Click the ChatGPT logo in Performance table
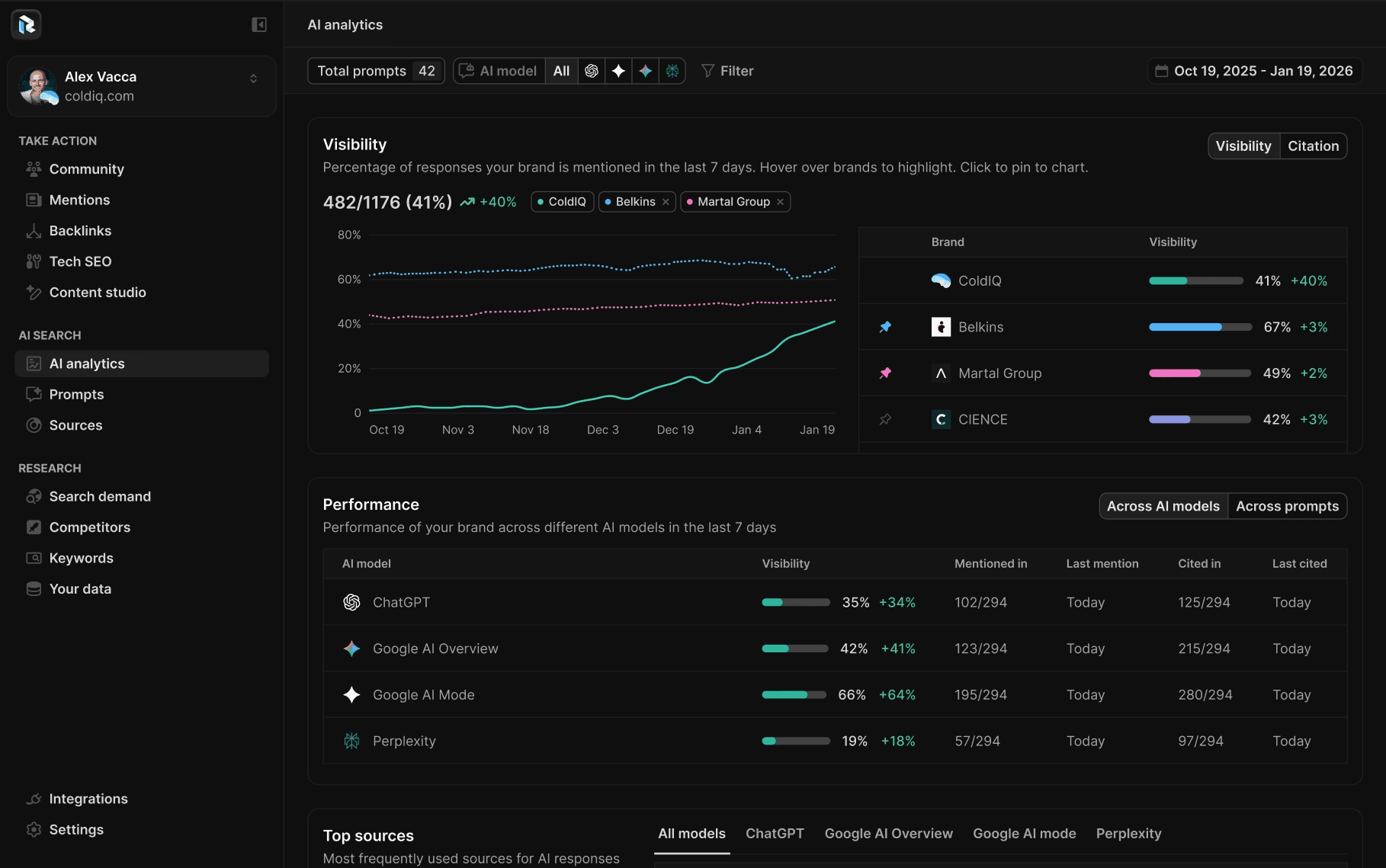The image size is (1386, 868). click(351, 603)
